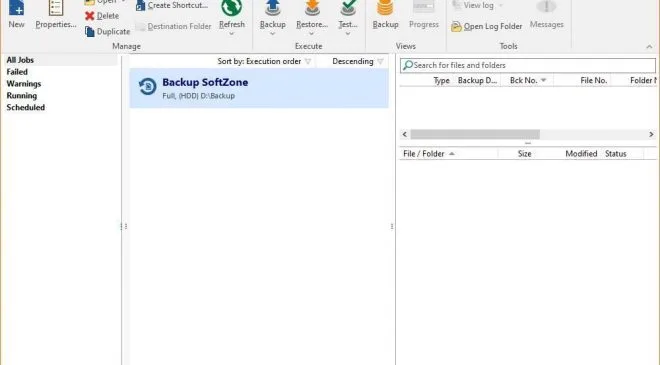660x365 pixels.
Task: Click the left arrow of horizontal scrollbar
Action: (405, 134)
